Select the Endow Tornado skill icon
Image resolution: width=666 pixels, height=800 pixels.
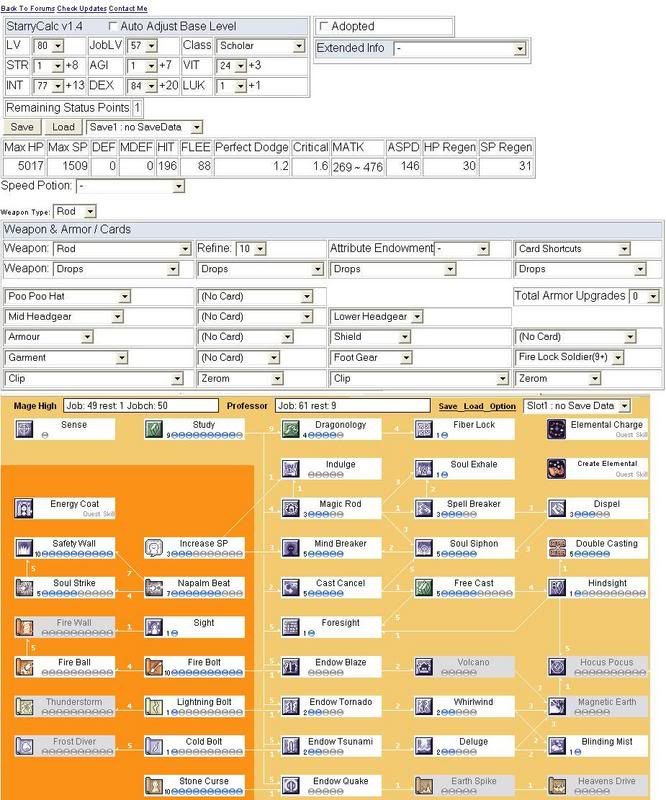click(291, 705)
